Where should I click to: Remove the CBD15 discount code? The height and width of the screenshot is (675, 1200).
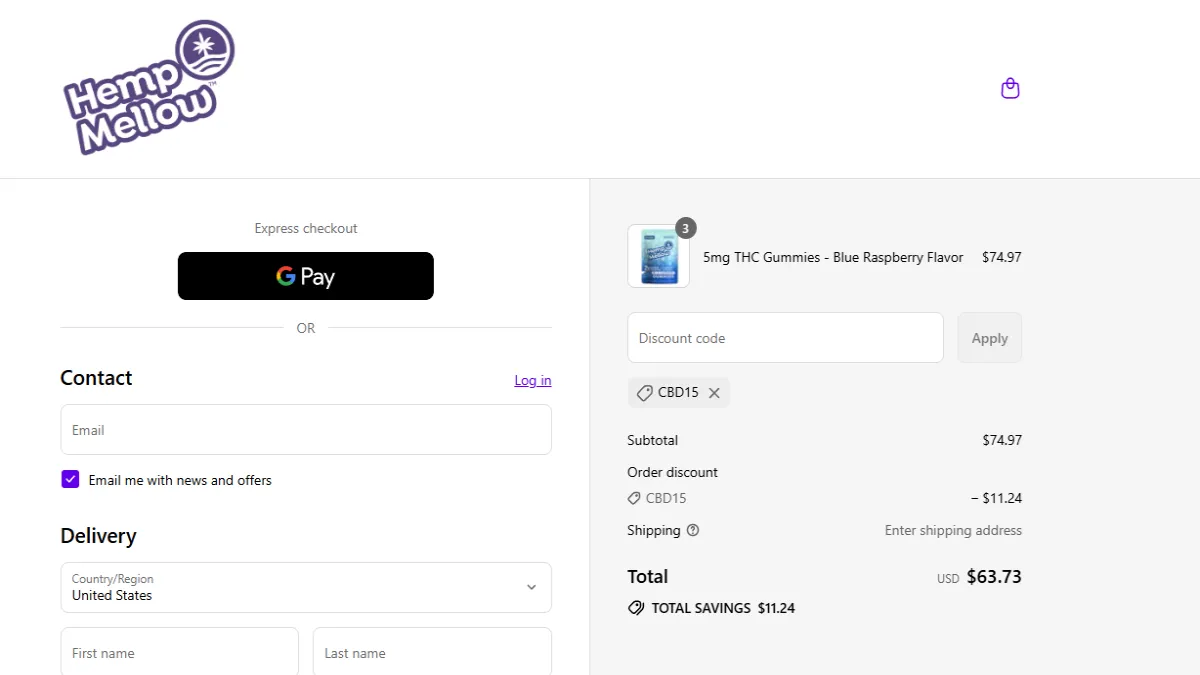point(714,393)
